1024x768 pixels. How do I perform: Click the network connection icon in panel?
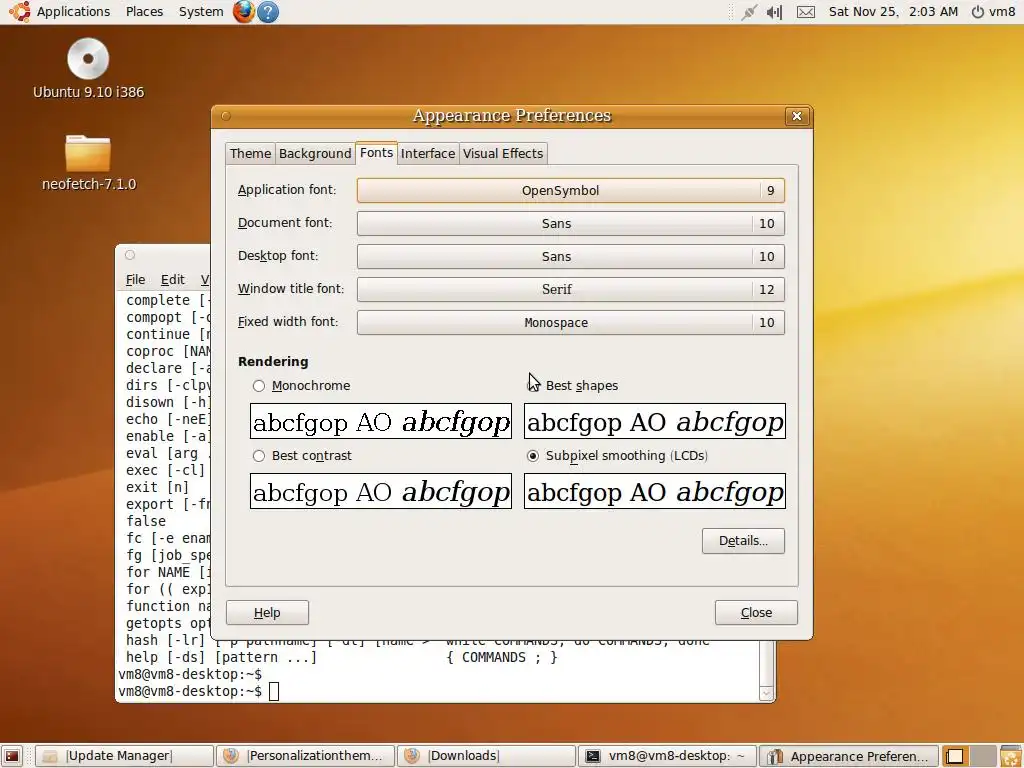pos(748,12)
